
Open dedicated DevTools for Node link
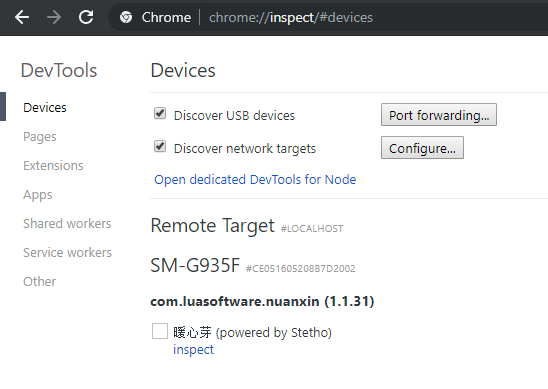click(x=255, y=180)
